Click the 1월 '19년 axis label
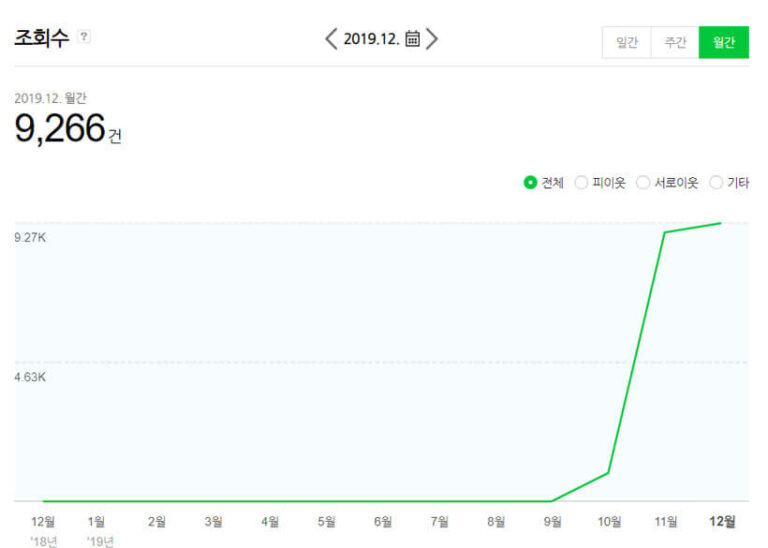 (x=99, y=531)
